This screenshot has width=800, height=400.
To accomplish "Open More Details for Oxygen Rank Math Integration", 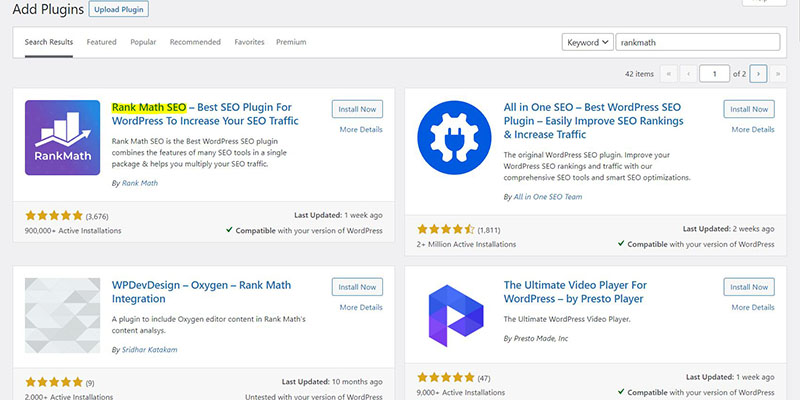I will pos(361,307).
